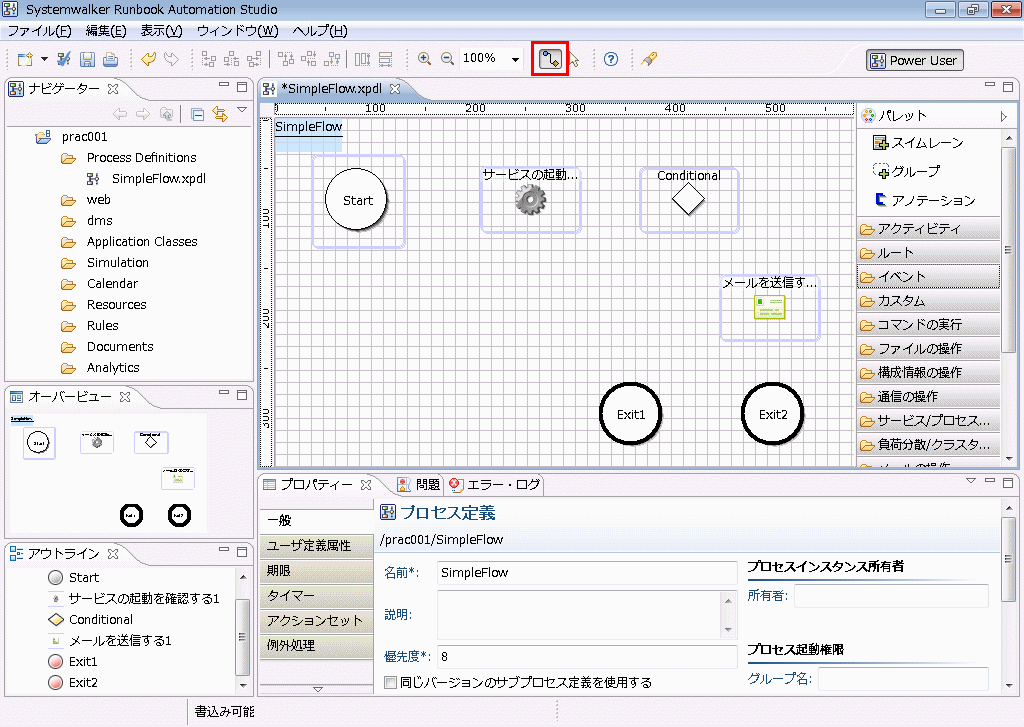1024x727 pixels.
Task: Click the Power User button
Action: click(x=915, y=60)
